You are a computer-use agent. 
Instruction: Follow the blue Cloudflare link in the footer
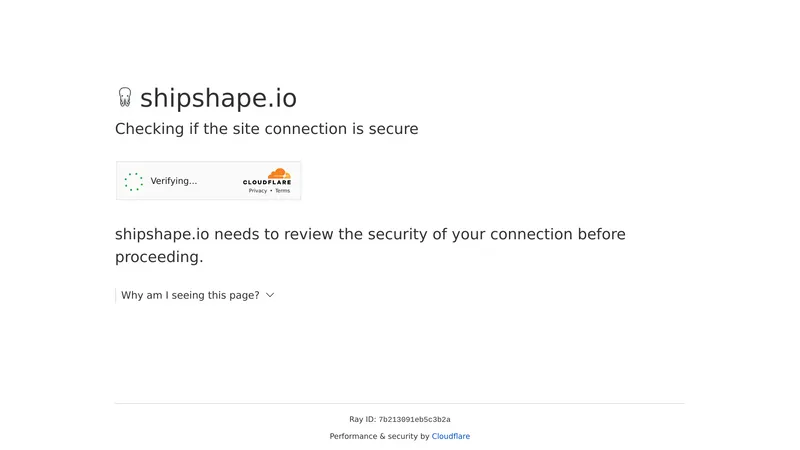(451, 436)
